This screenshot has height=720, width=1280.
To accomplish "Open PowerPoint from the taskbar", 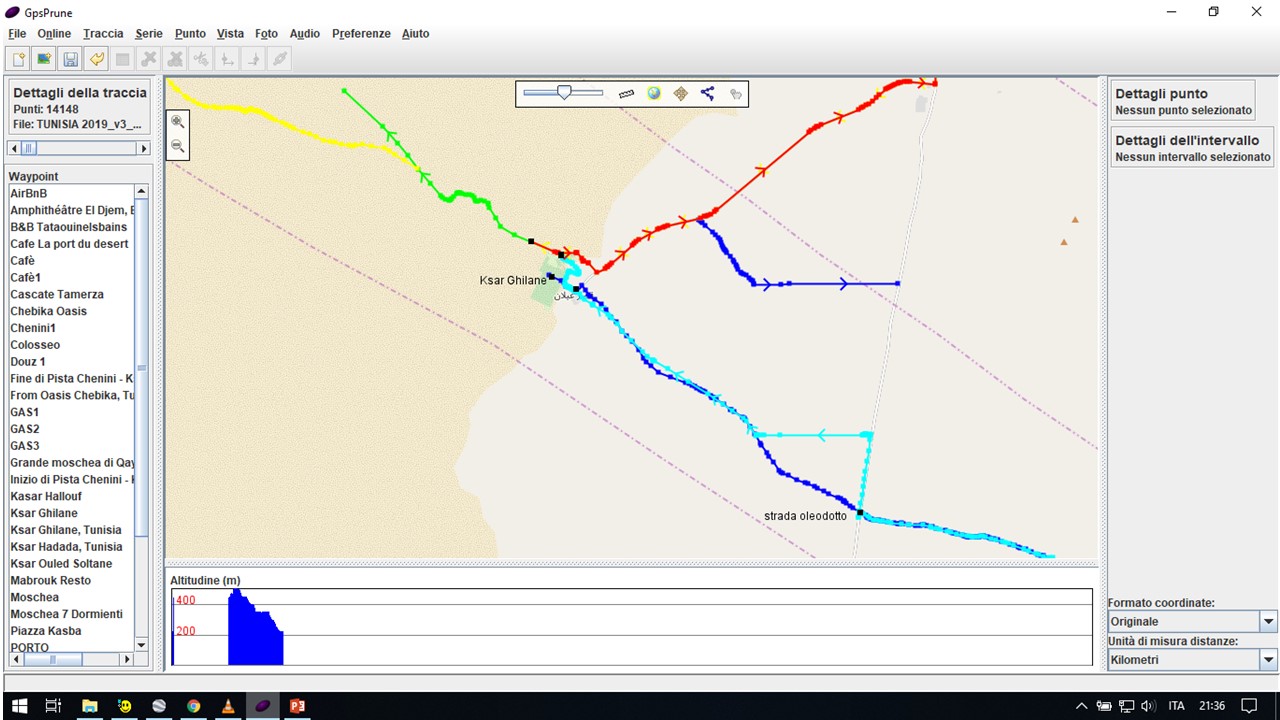I will click(297, 705).
